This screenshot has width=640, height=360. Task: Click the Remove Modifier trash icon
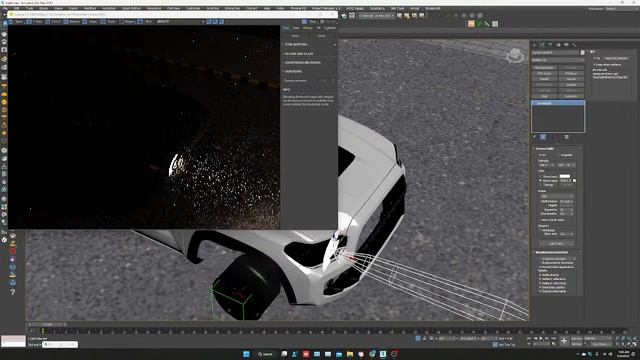pyautogui.click(x=567, y=137)
